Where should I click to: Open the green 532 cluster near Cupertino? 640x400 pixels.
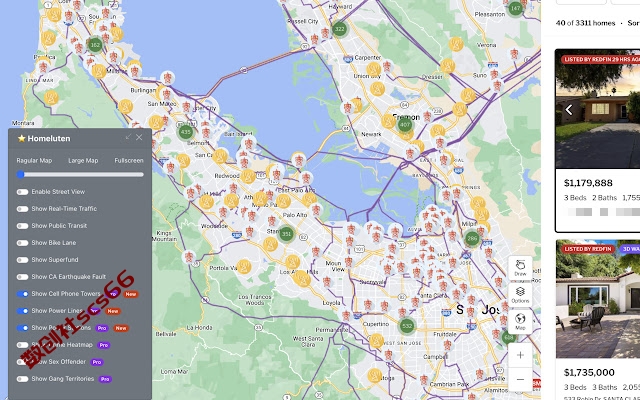click(x=407, y=326)
